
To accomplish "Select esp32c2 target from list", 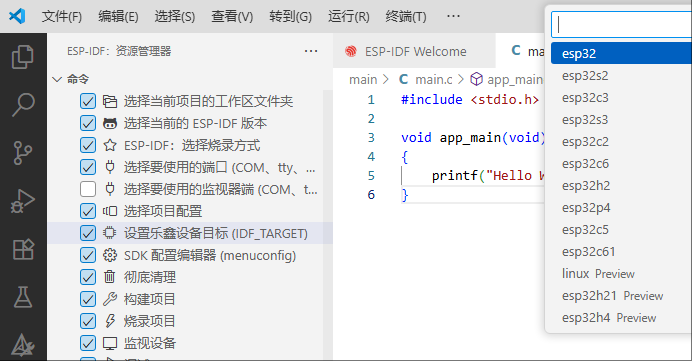I will point(621,142).
